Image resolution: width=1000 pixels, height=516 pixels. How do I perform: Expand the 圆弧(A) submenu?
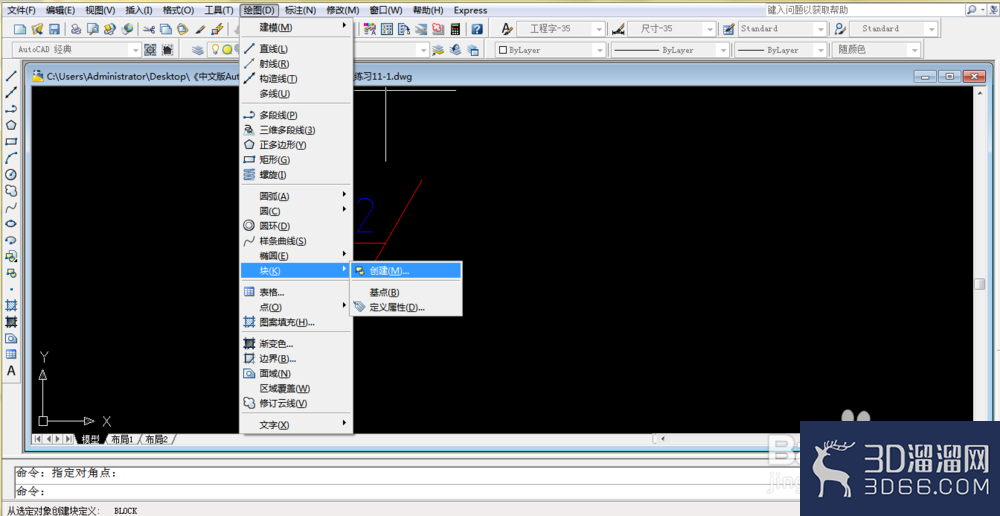(296, 196)
